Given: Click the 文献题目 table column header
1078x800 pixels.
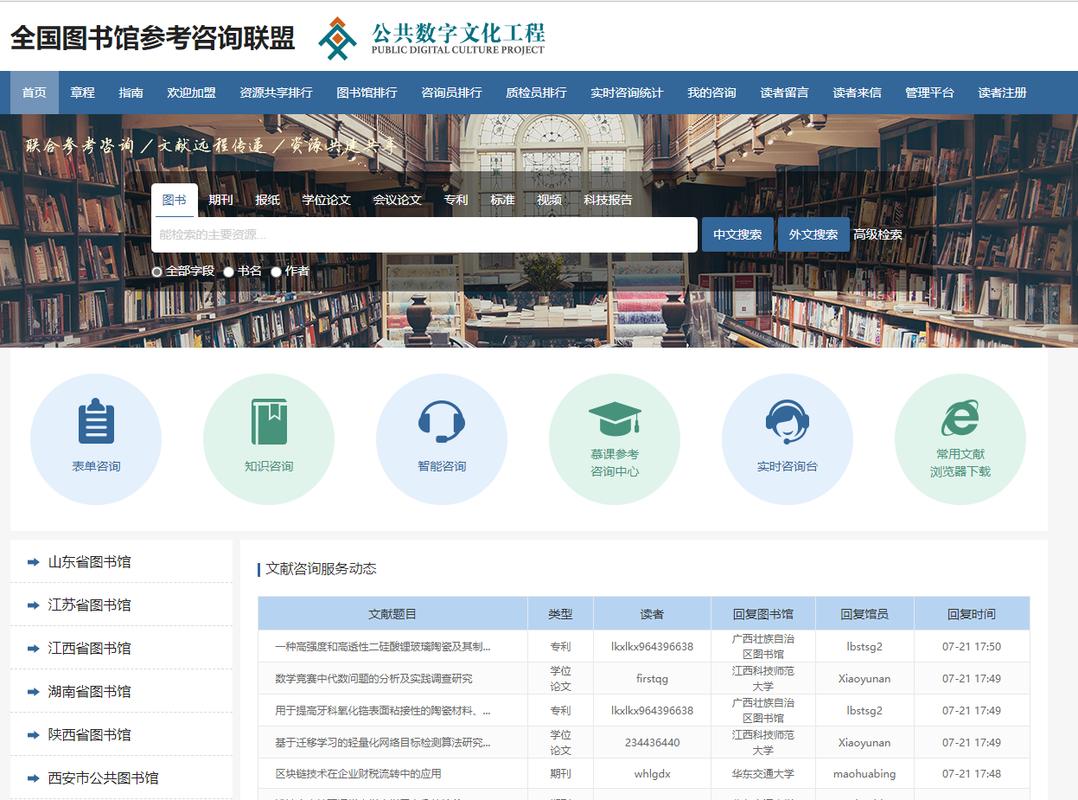Looking at the screenshot, I should 393,614.
